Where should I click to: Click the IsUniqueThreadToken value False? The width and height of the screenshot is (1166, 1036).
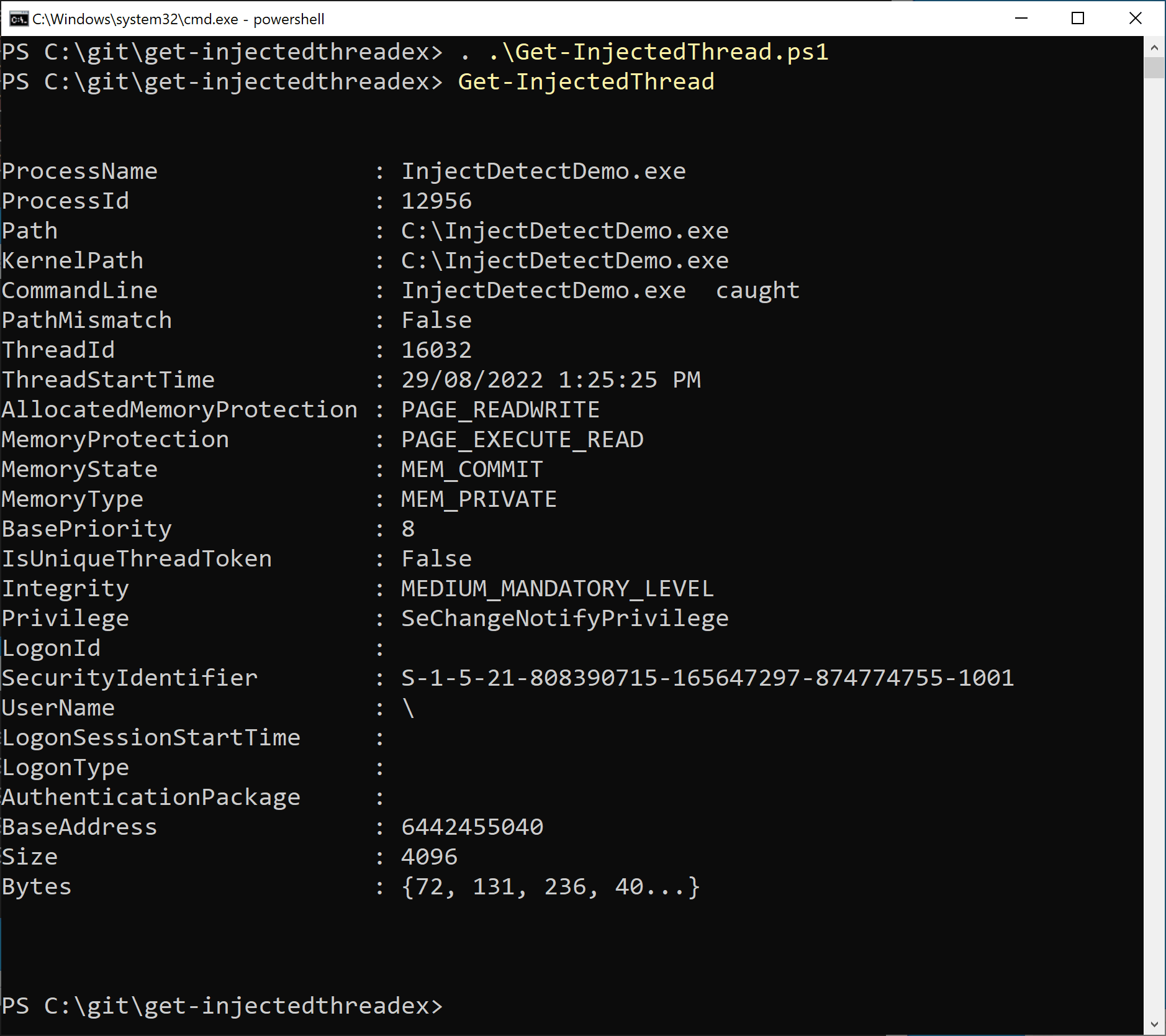point(436,558)
